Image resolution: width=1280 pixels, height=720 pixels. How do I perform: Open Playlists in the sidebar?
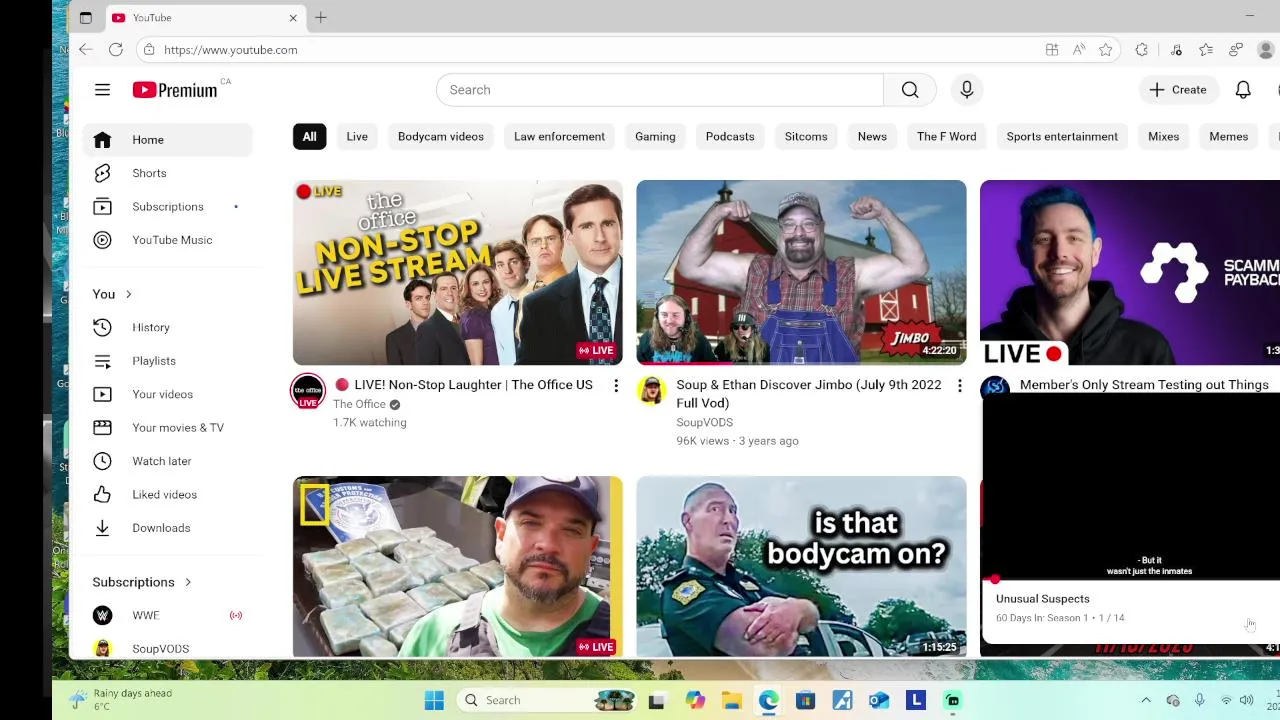167,361
